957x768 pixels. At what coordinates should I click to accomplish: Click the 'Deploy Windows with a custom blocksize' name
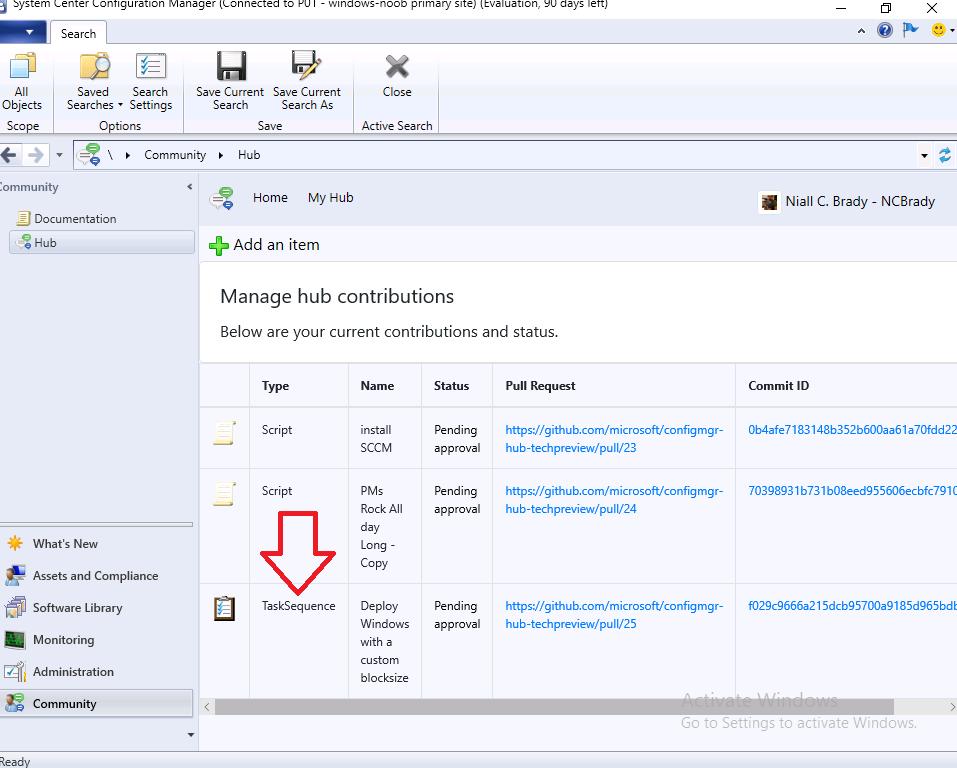(385, 642)
